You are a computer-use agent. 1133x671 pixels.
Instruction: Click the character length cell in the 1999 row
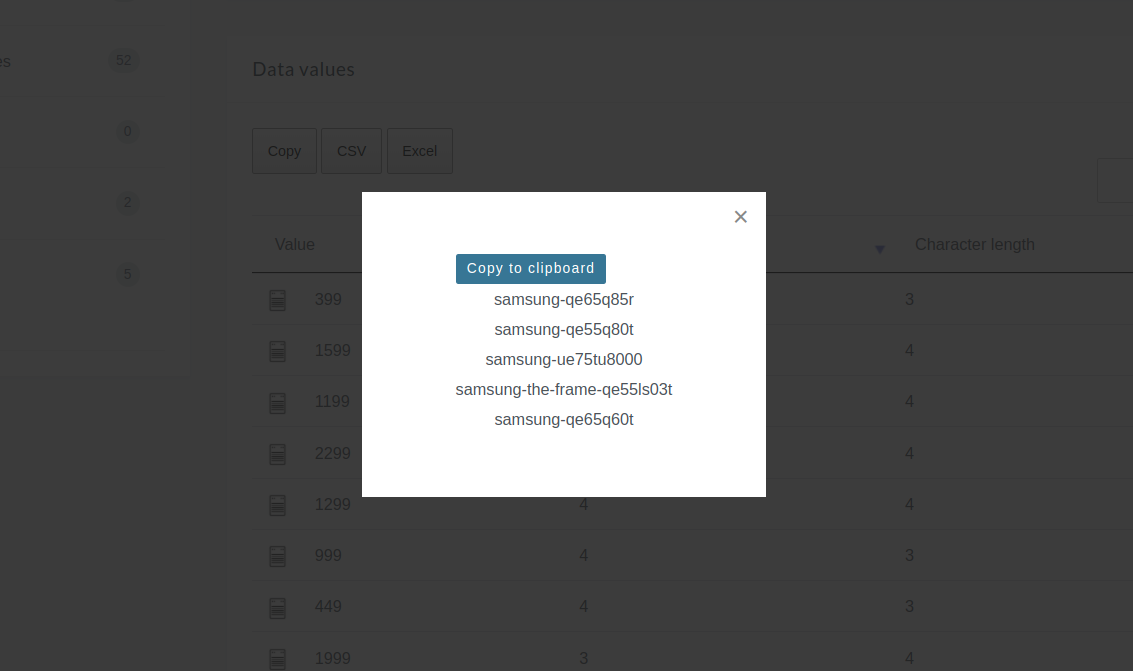pyautogui.click(x=909, y=659)
